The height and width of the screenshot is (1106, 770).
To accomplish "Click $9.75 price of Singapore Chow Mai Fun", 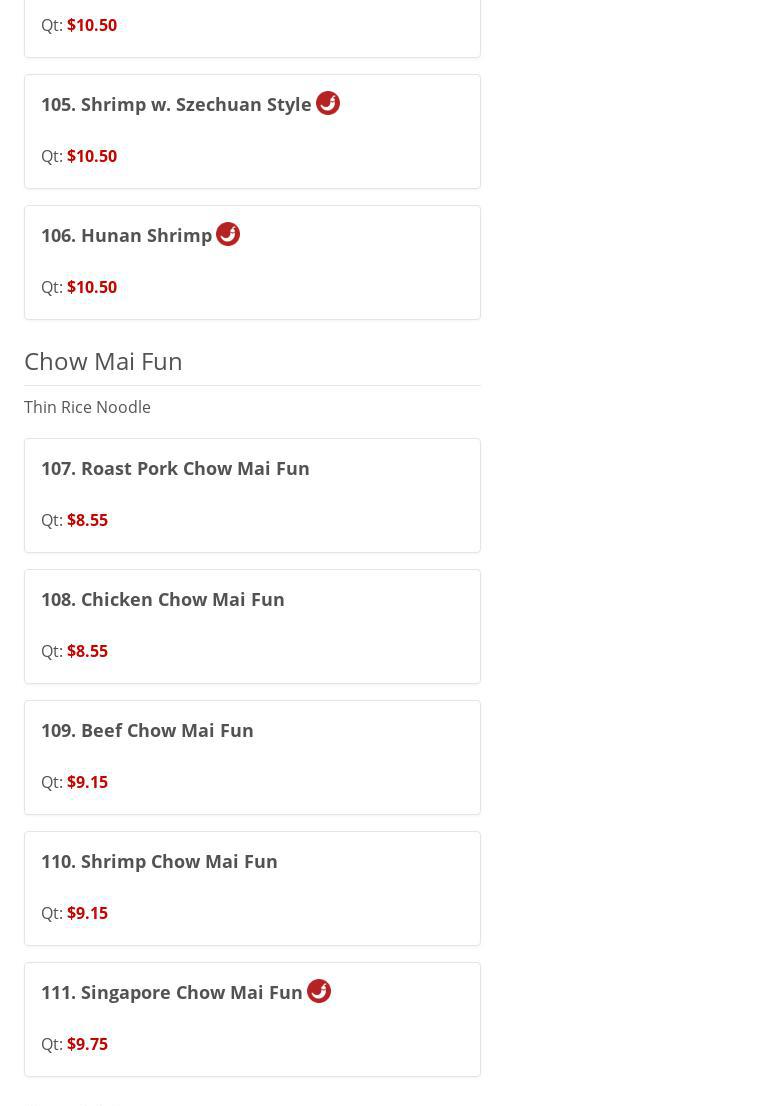I will [x=87, y=1044].
